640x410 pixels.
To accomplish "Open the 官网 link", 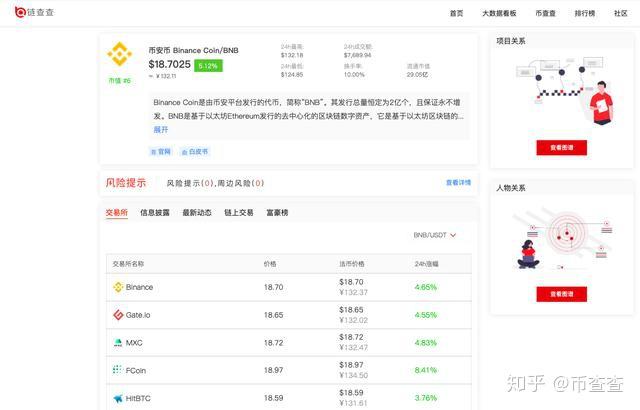I will tap(161, 152).
